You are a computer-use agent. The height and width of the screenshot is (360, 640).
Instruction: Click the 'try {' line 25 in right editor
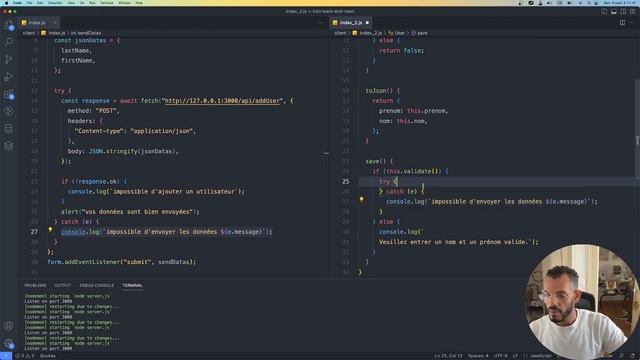pyautogui.click(x=388, y=182)
